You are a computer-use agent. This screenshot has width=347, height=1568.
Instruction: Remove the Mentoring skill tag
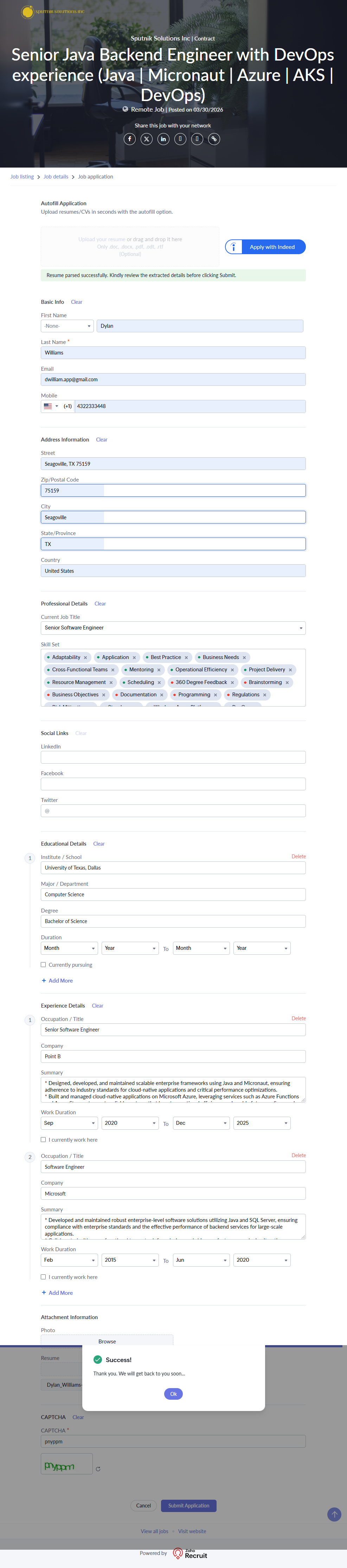pyautogui.click(x=159, y=670)
